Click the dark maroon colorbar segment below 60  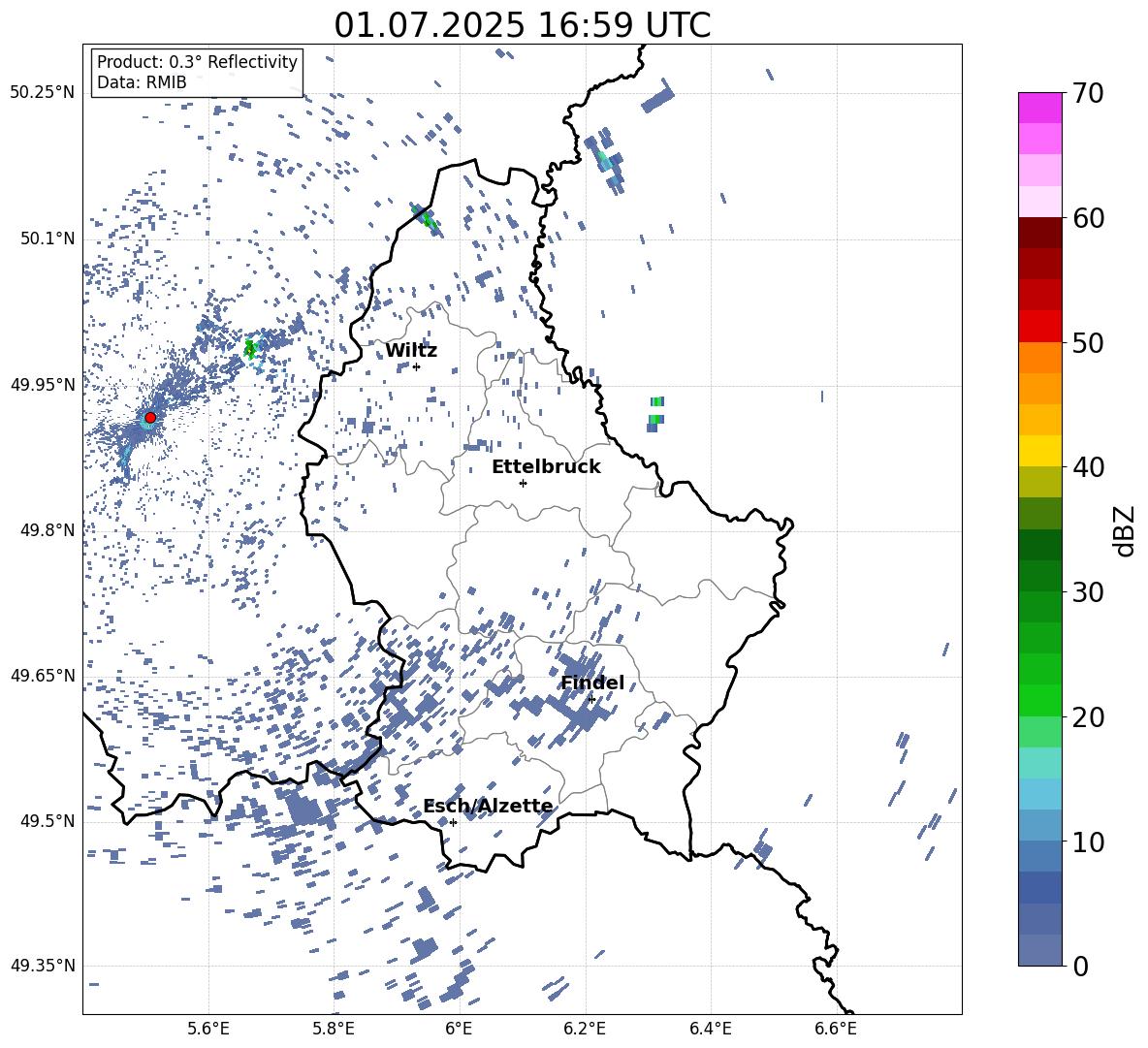point(1039,233)
